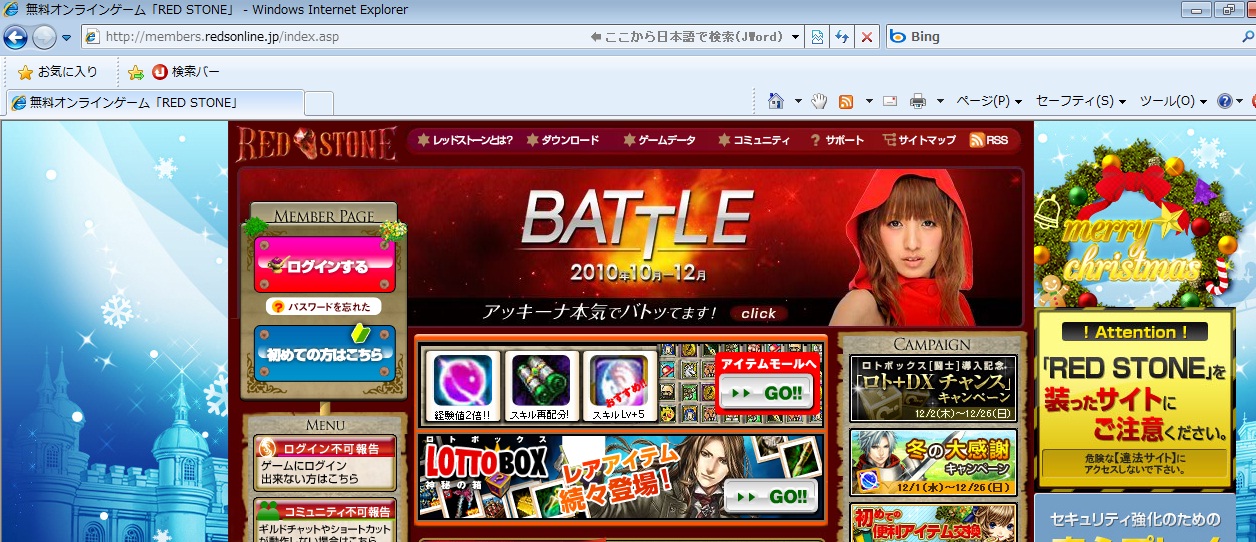
Task: Click the RSS link in site navigation
Action: (x=989, y=141)
